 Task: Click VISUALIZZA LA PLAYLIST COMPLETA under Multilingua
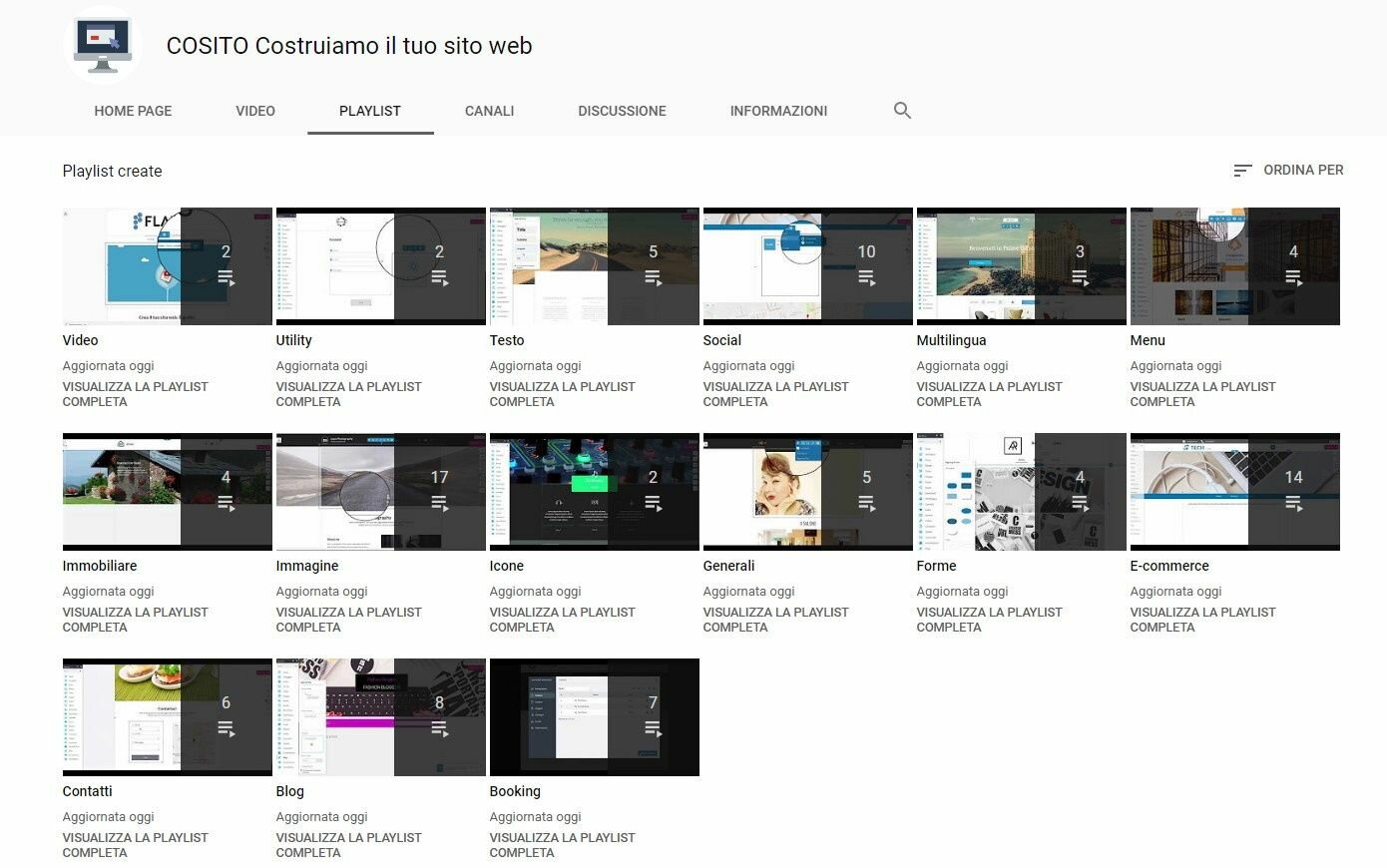(989, 393)
